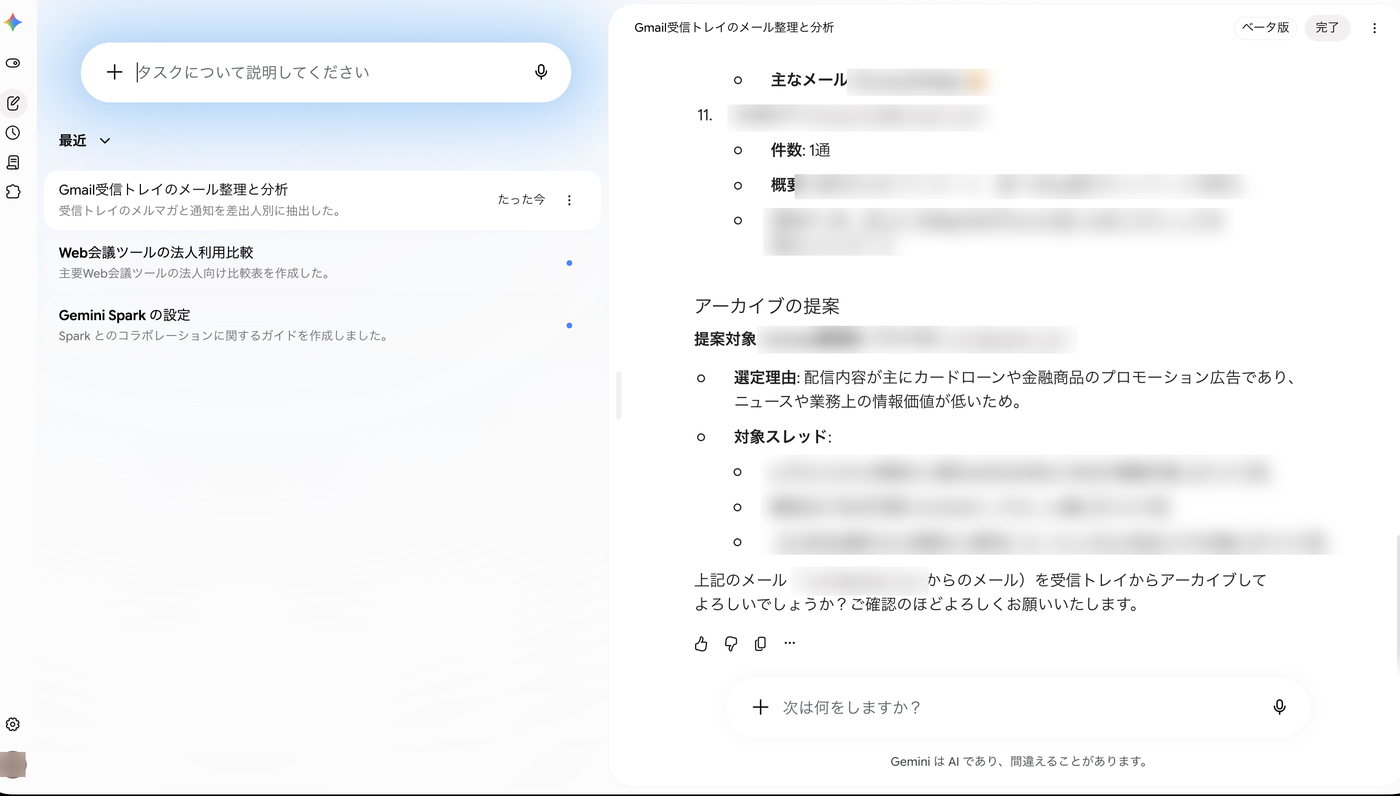The width and height of the screenshot is (1400, 796).
Task: Click microphone in task description box
Action: (x=541, y=72)
